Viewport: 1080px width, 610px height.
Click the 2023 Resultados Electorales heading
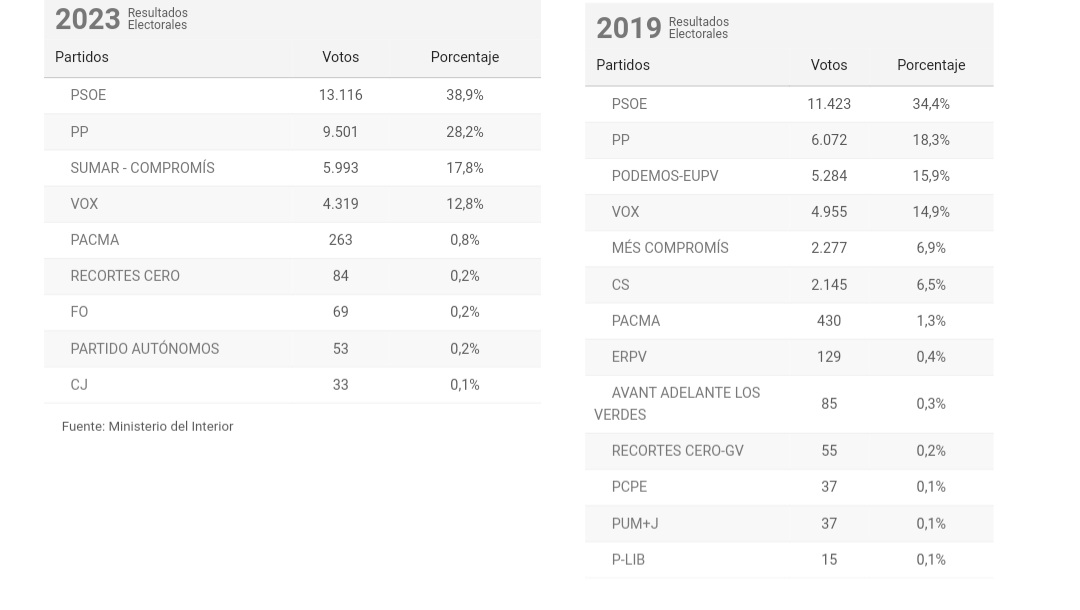[x=121, y=18]
